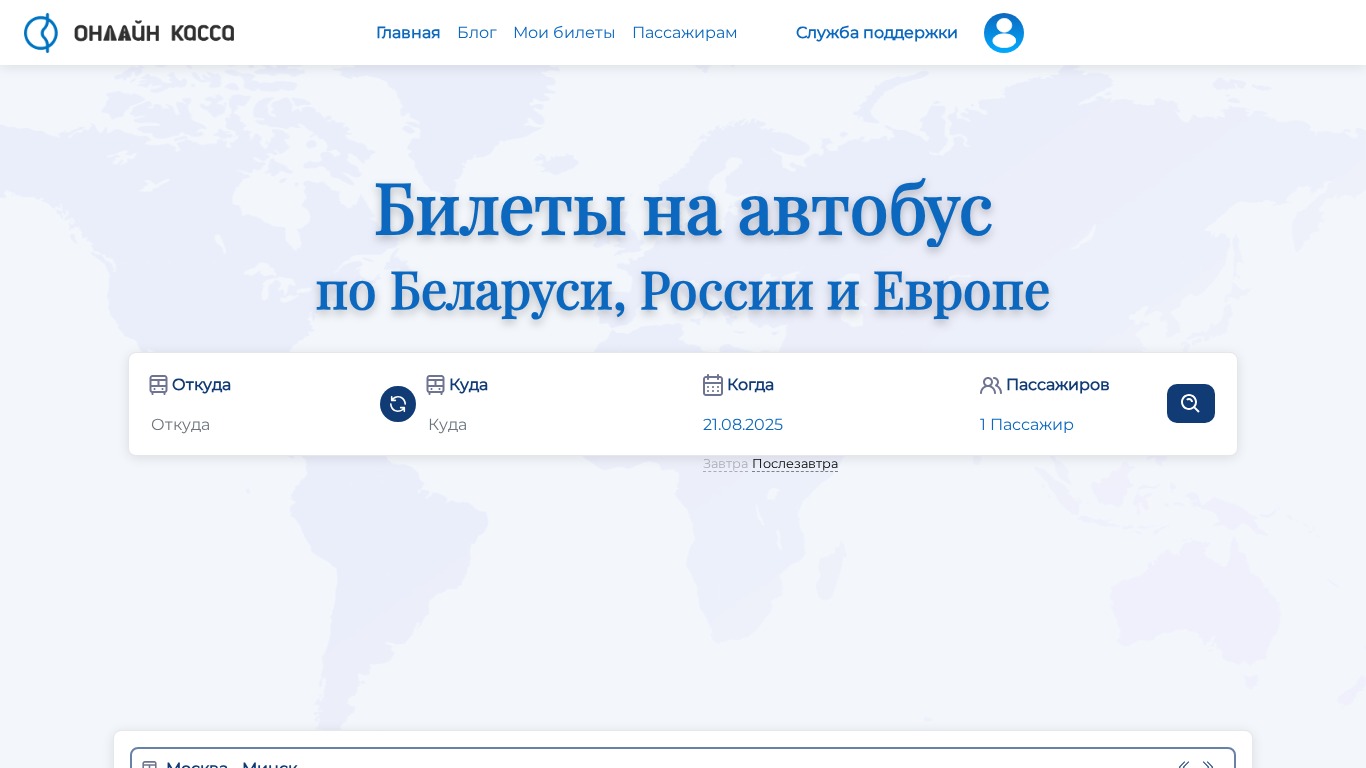
Task: Click the people icon beside Пассажиров
Action: (991, 385)
